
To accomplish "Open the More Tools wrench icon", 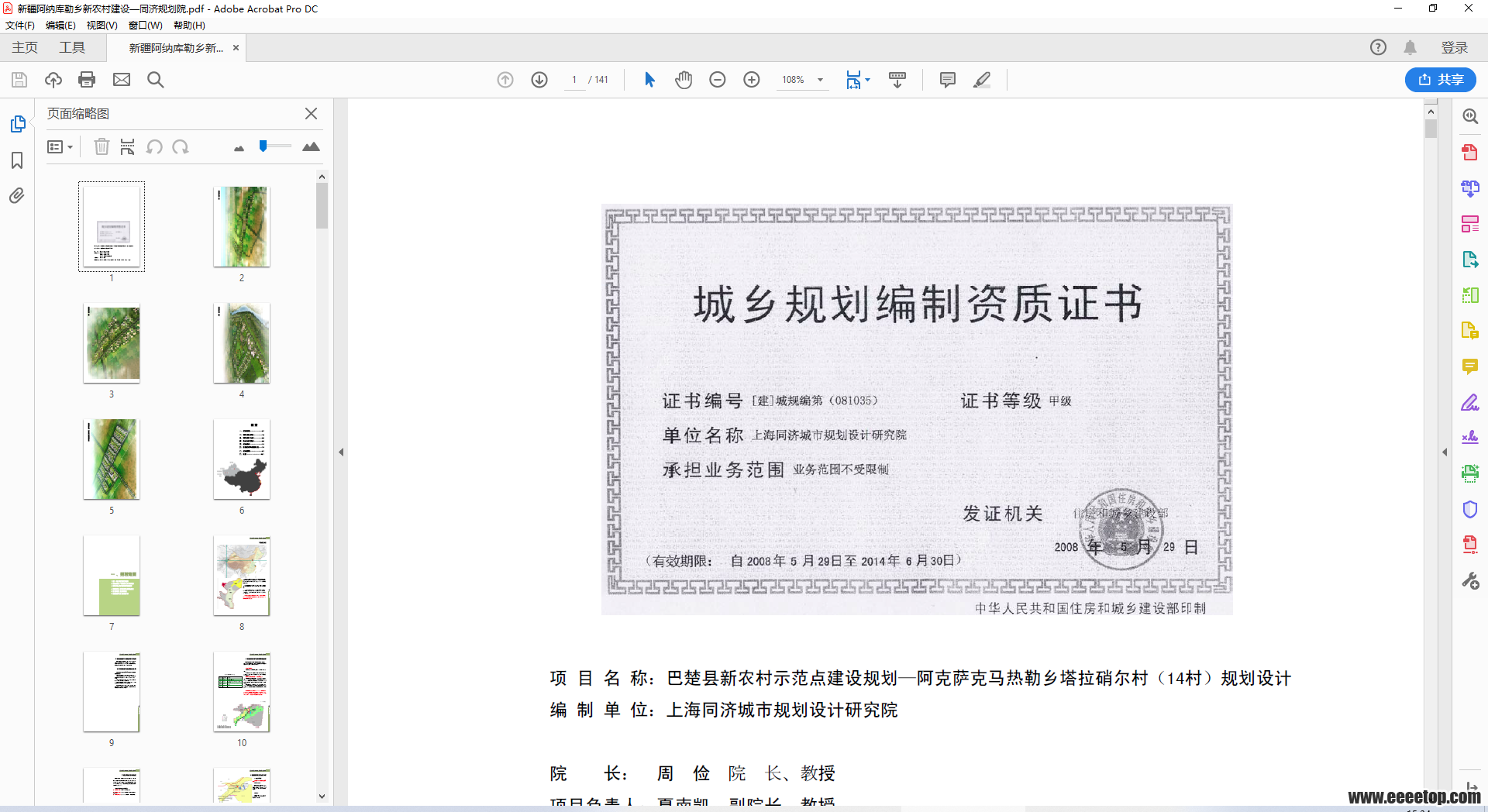I will 1469,580.
